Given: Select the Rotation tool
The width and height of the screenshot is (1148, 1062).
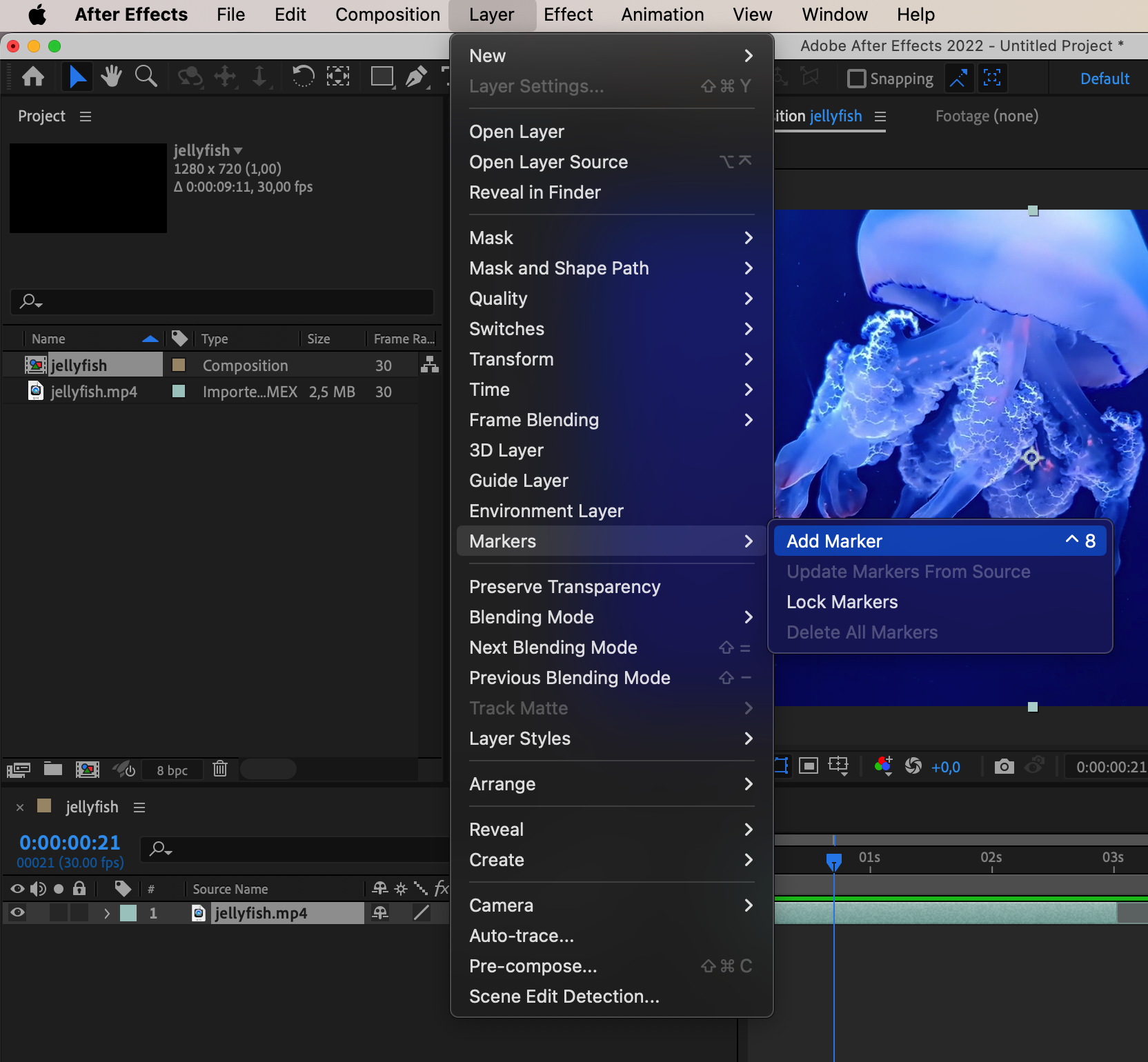Looking at the screenshot, I should (303, 77).
